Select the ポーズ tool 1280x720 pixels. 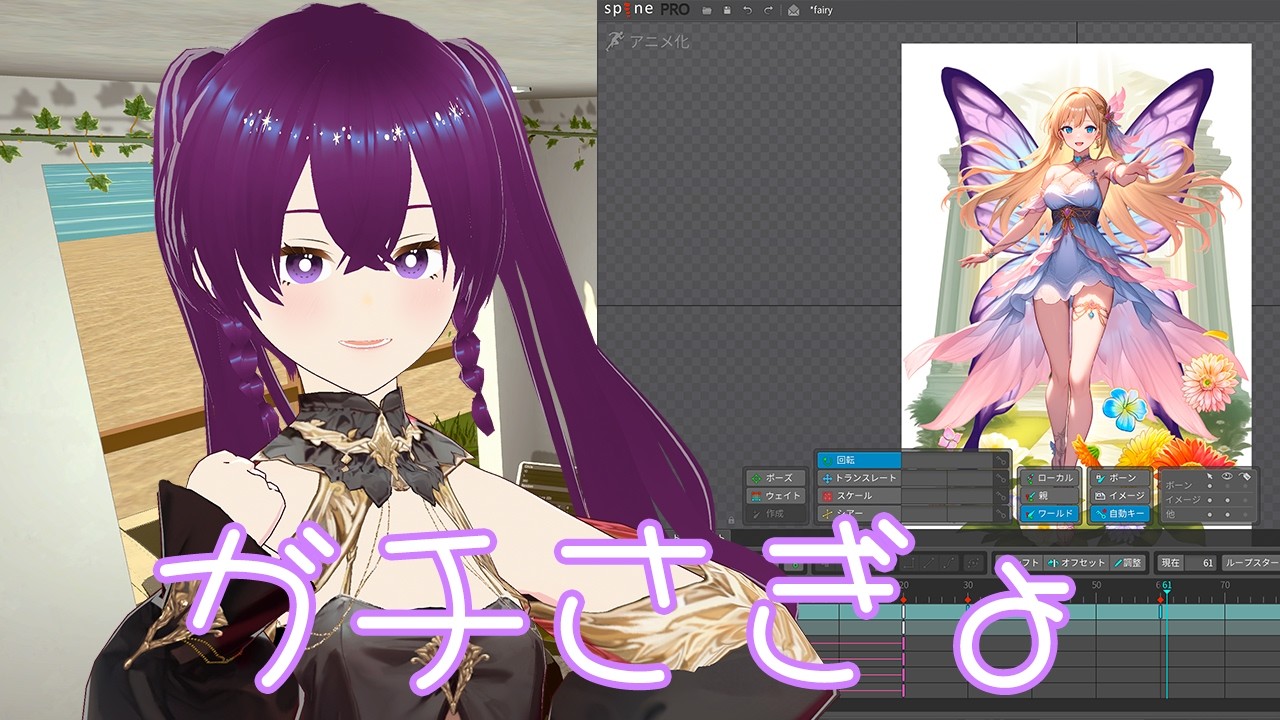[x=776, y=478]
